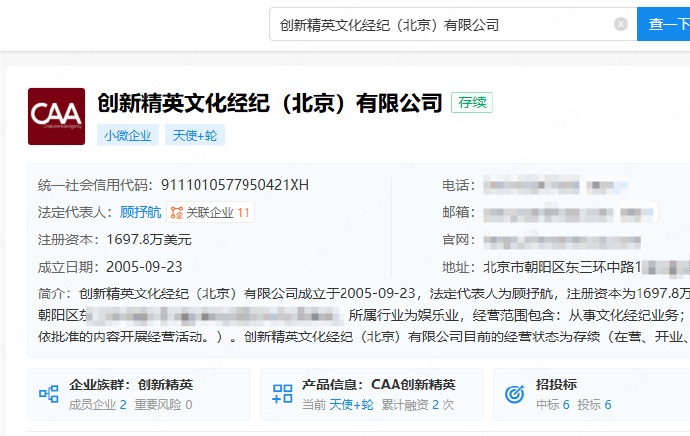
Task: Open 中标 6 count link
Action: [x=553, y=405]
